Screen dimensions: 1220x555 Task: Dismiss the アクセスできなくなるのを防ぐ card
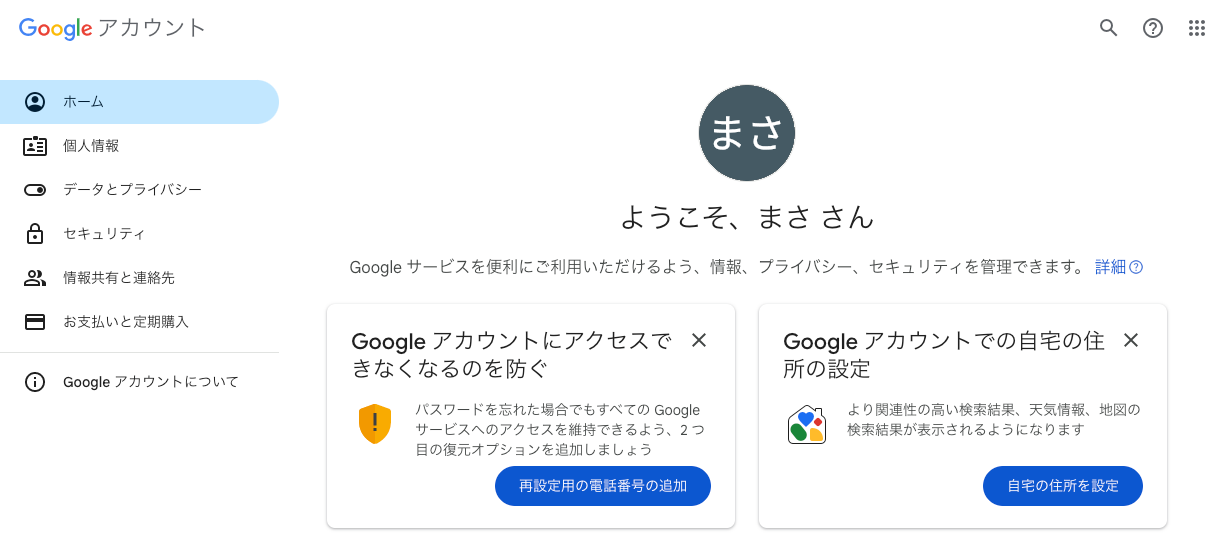tap(699, 340)
